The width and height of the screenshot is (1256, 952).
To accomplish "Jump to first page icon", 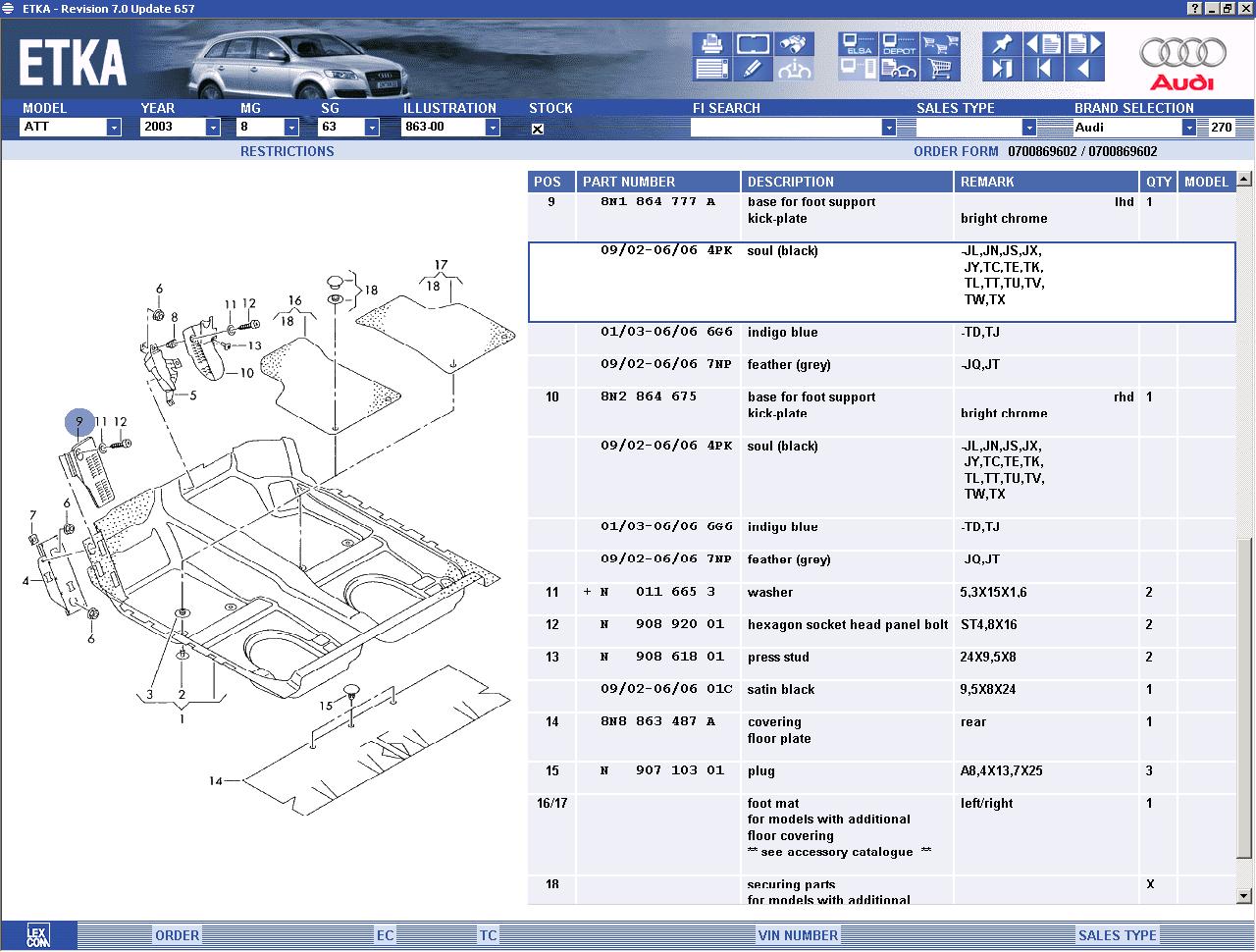I will (x=1043, y=69).
